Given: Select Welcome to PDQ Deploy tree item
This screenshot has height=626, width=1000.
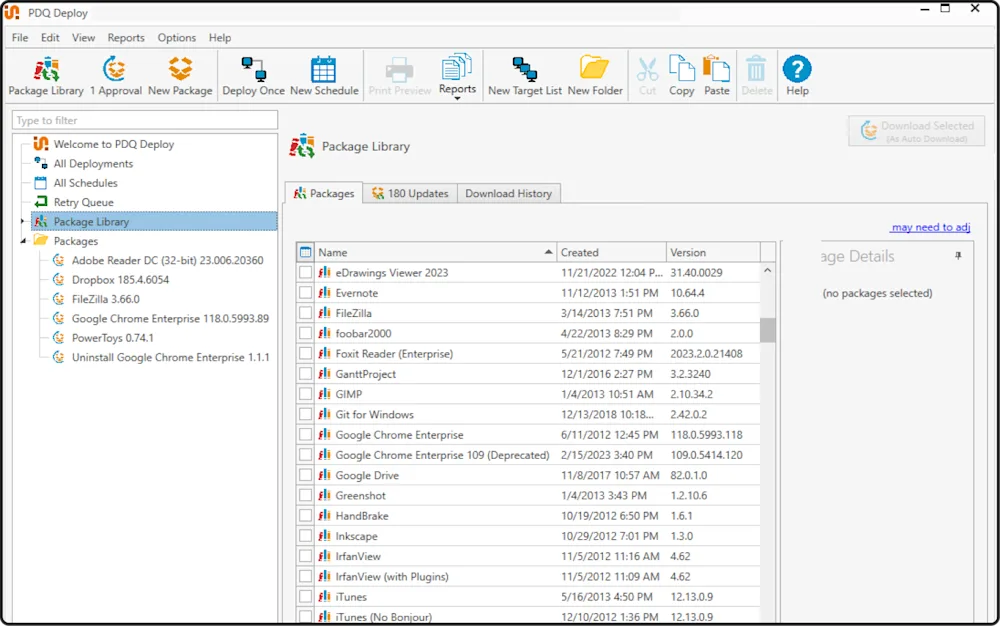Looking at the screenshot, I should [x=114, y=144].
